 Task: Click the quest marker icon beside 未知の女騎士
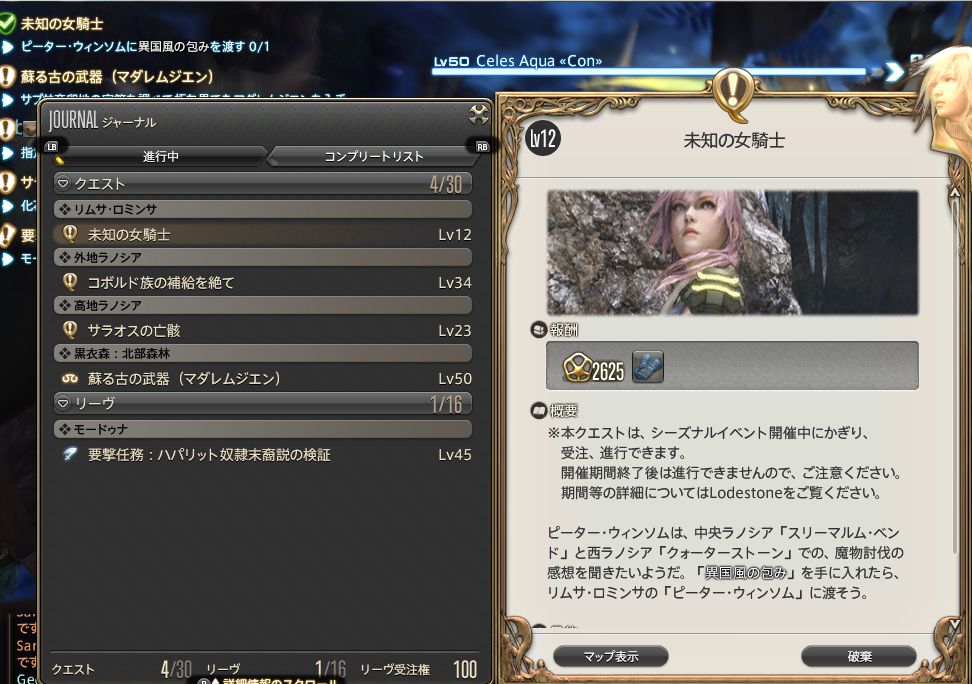coord(70,234)
